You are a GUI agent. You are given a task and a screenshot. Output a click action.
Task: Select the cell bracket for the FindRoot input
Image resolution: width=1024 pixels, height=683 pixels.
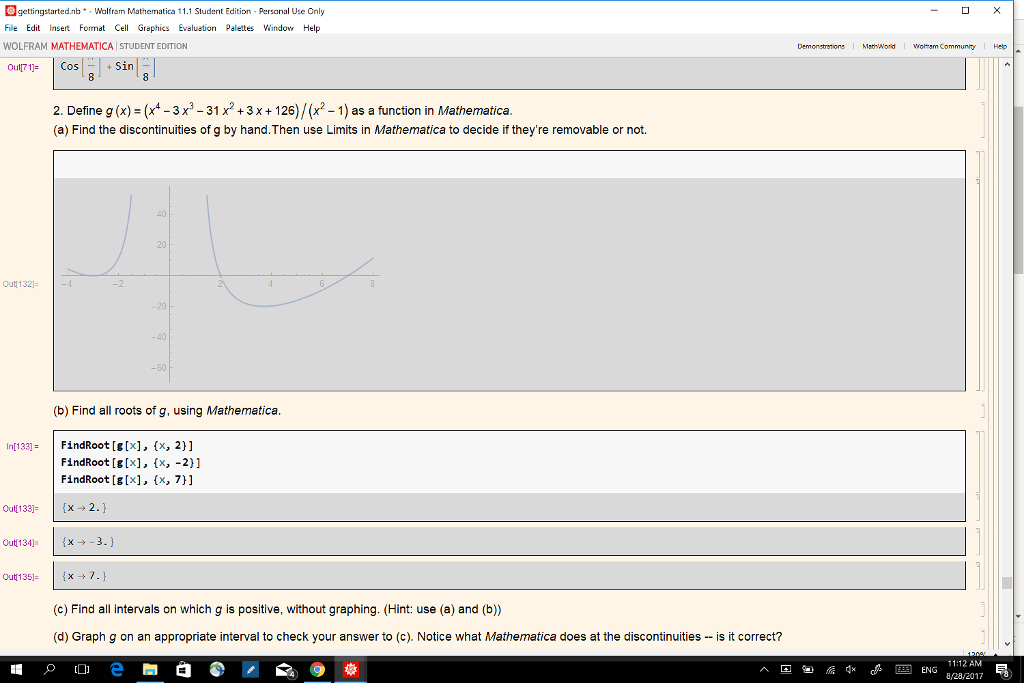(978, 462)
